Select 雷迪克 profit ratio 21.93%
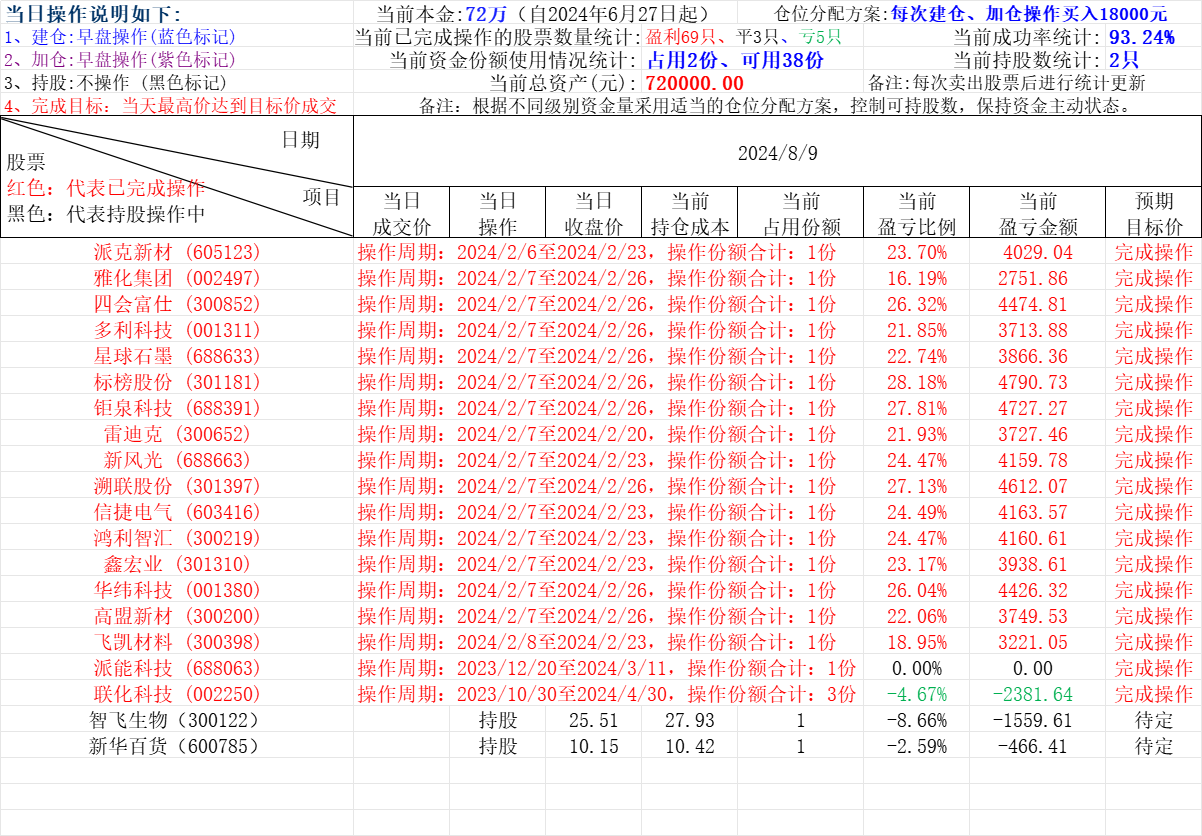This screenshot has height=836, width=1202. click(x=915, y=434)
